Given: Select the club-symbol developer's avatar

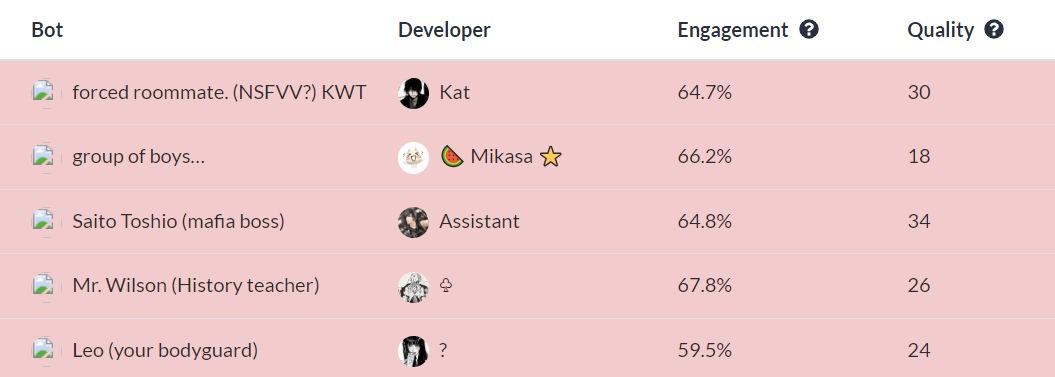Looking at the screenshot, I should tap(413, 287).
